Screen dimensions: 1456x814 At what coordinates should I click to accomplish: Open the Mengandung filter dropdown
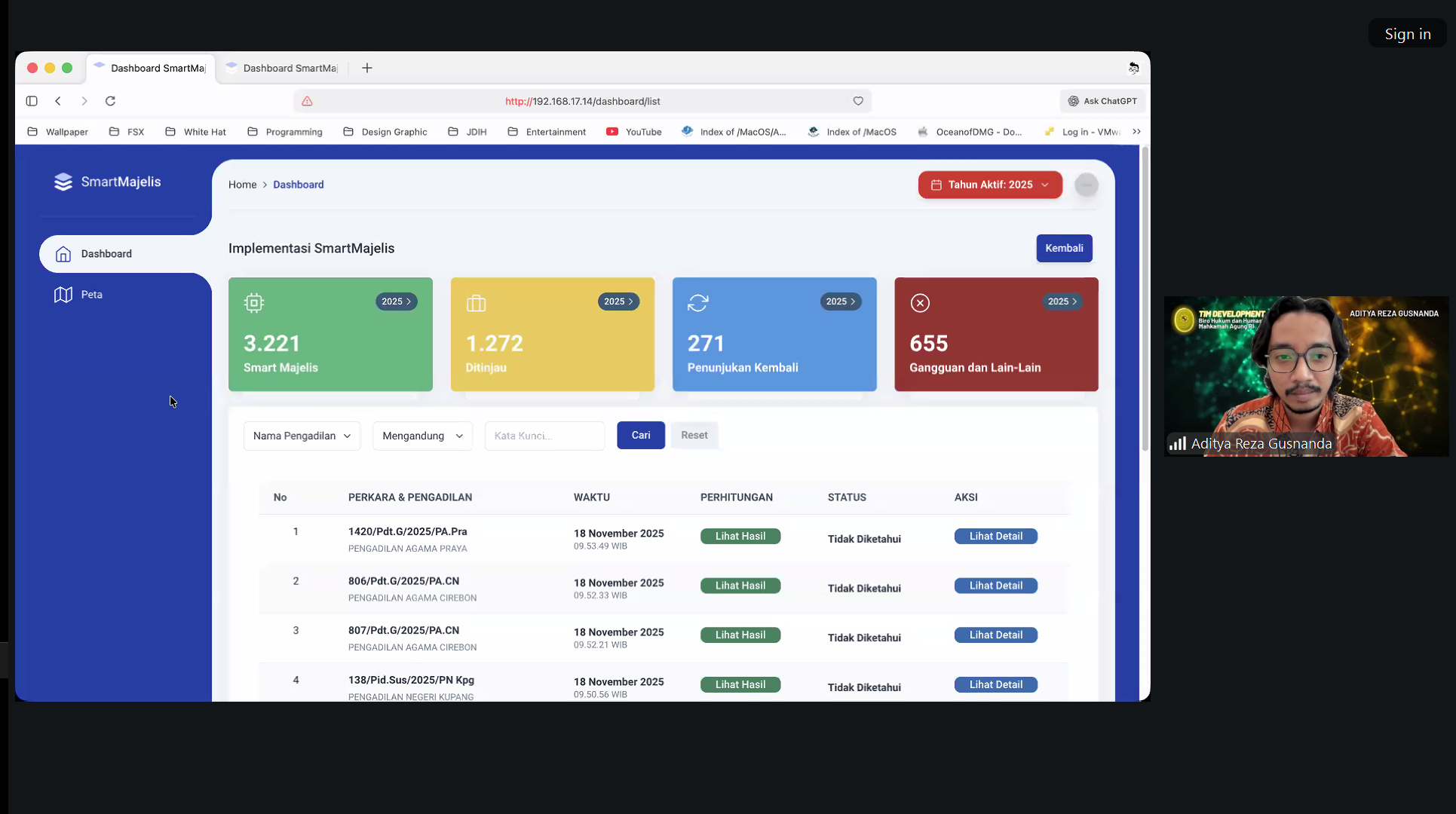(x=422, y=436)
